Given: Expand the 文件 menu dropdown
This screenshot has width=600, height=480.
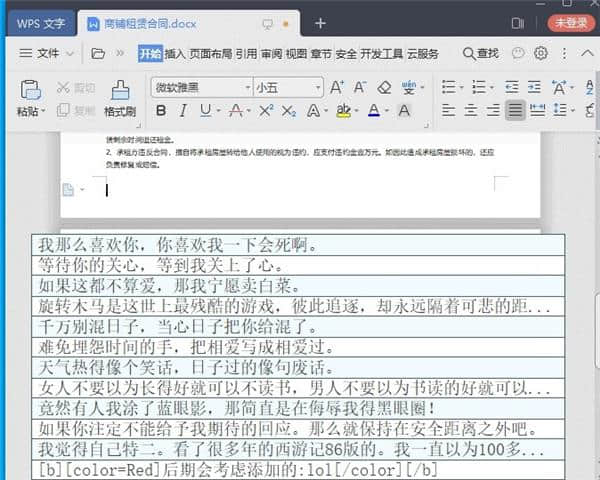Looking at the screenshot, I should 48,54.
